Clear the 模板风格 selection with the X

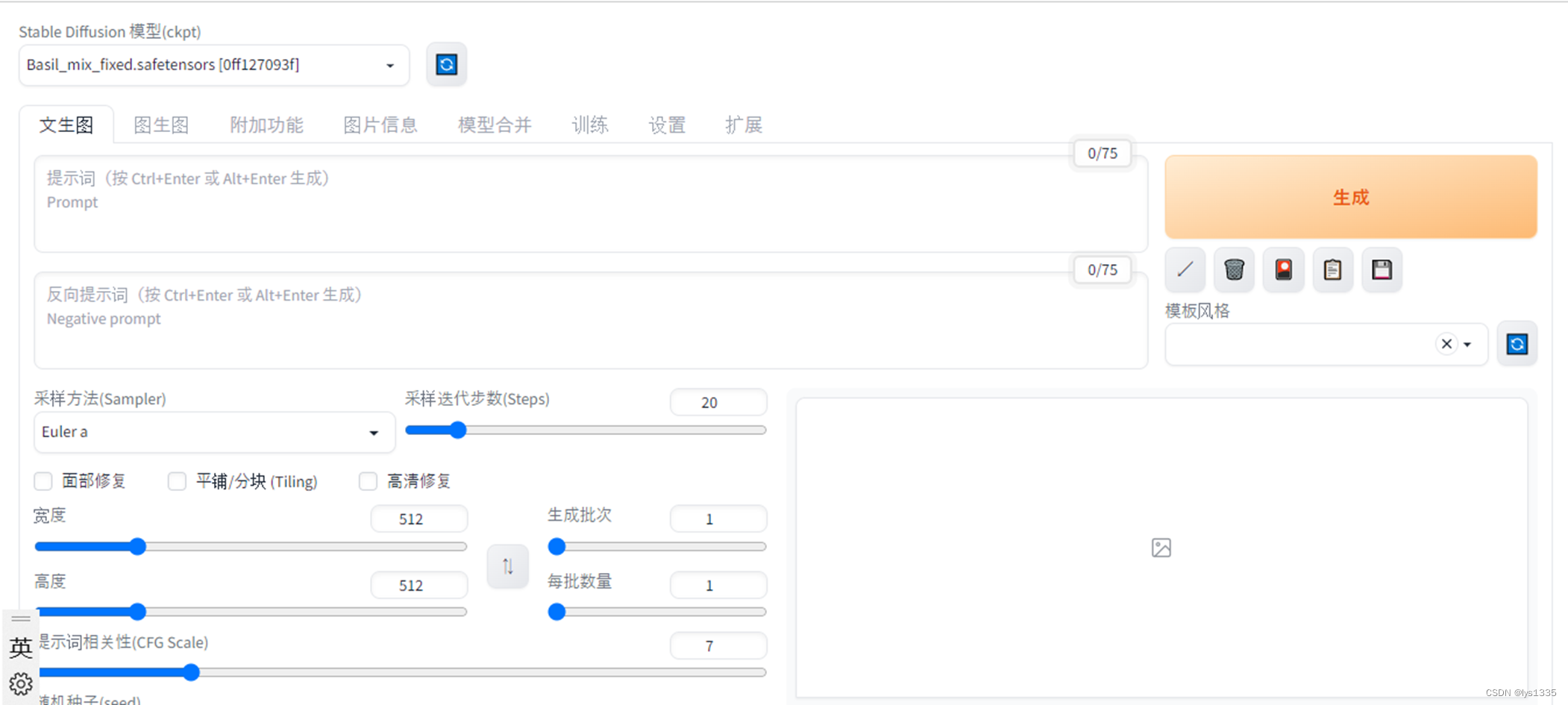pyautogui.click(x=1446, y=344)
